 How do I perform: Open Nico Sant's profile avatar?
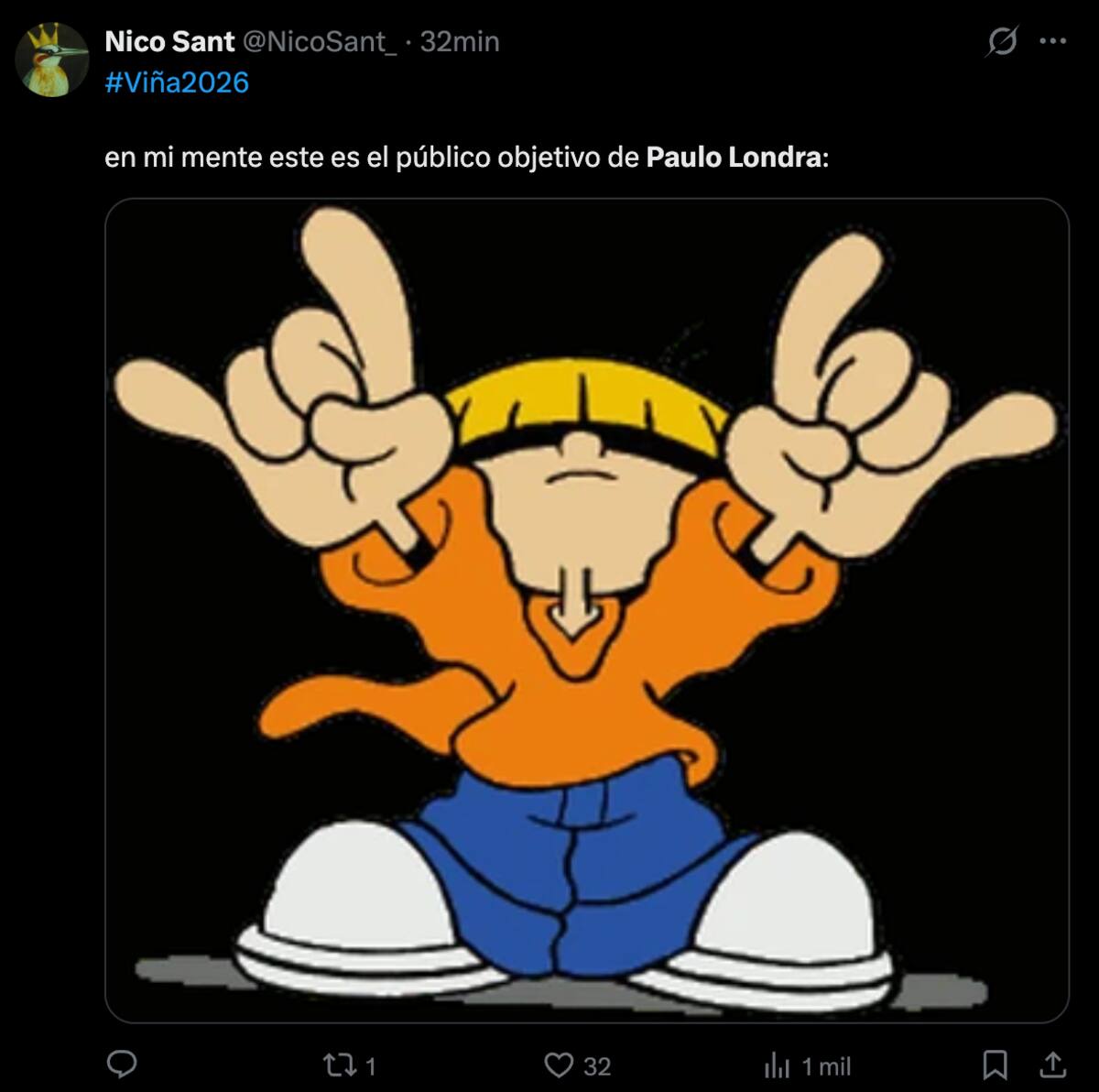[x=52, y=60]
